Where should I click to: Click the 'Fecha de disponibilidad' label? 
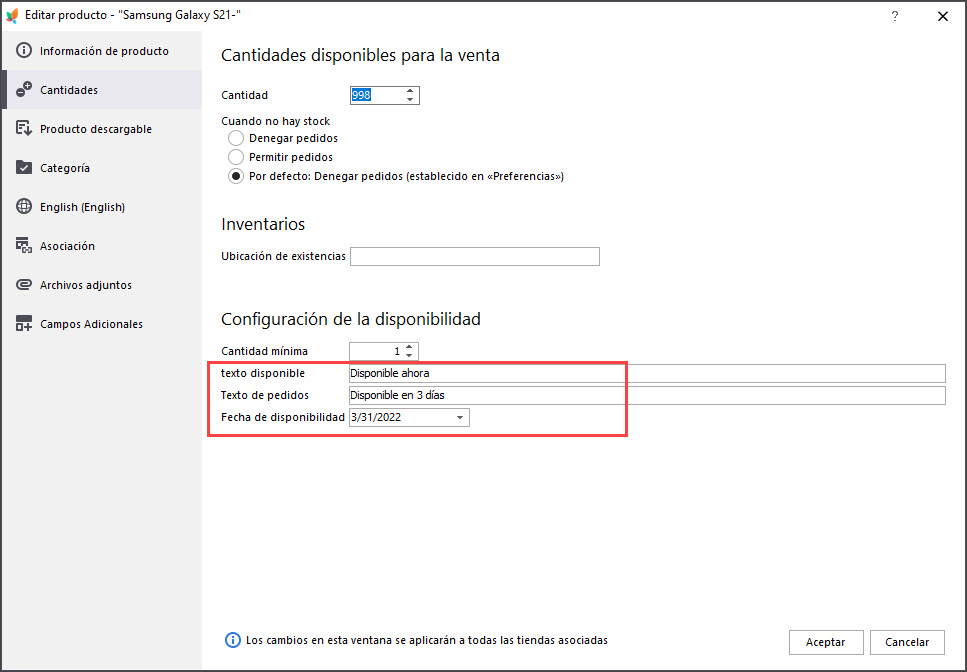tap(282, 417)
